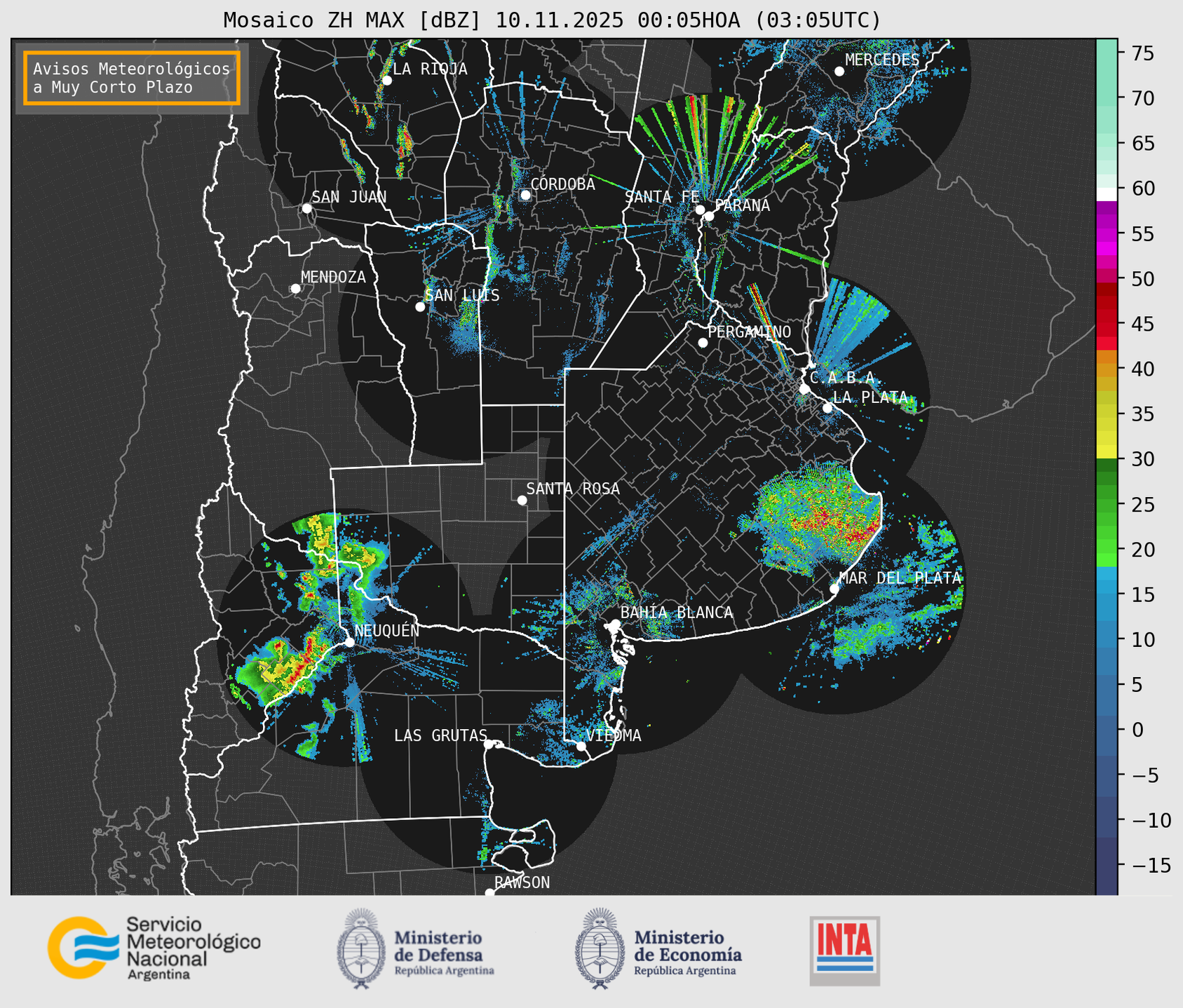This screenshot has height=1008, width=1183.
Task: Click the MAR DEL PLATA city marker dot
Action: coord(834,589)
